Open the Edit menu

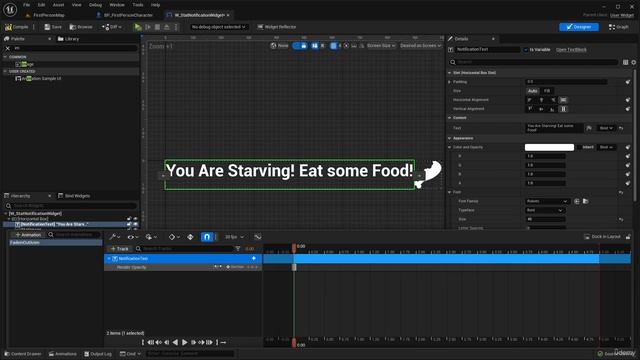41,5
